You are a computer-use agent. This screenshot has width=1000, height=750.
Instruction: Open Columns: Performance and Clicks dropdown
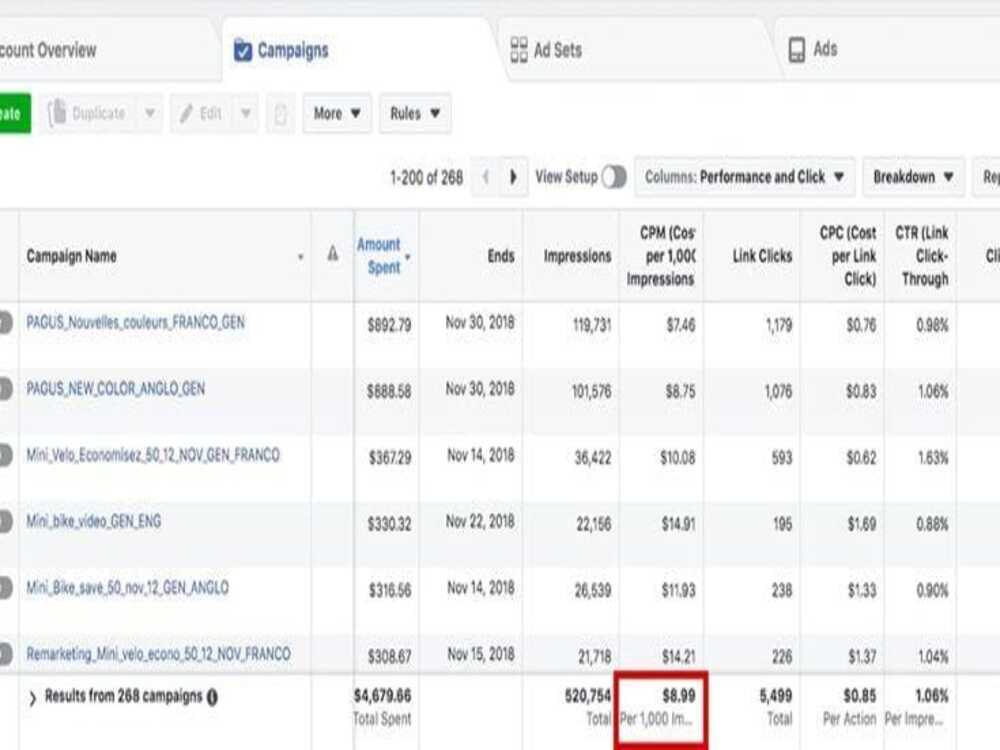point(744,177)
